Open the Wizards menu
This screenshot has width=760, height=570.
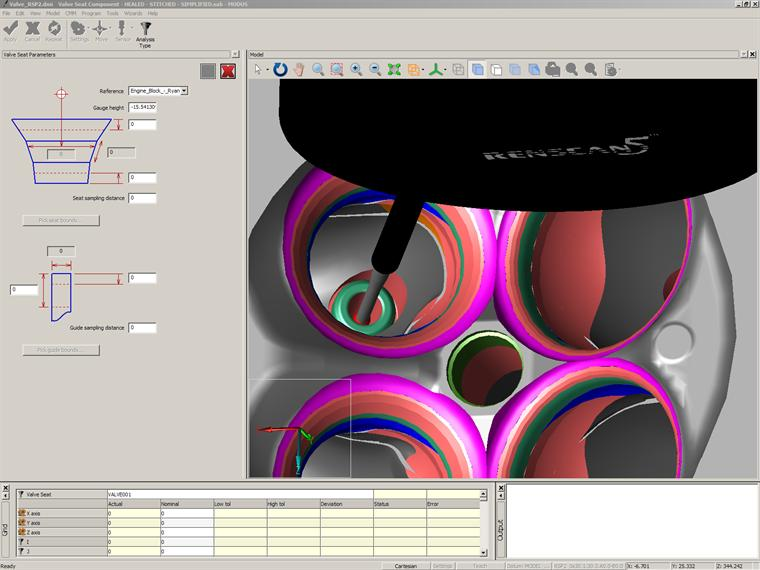click(132, 13)
